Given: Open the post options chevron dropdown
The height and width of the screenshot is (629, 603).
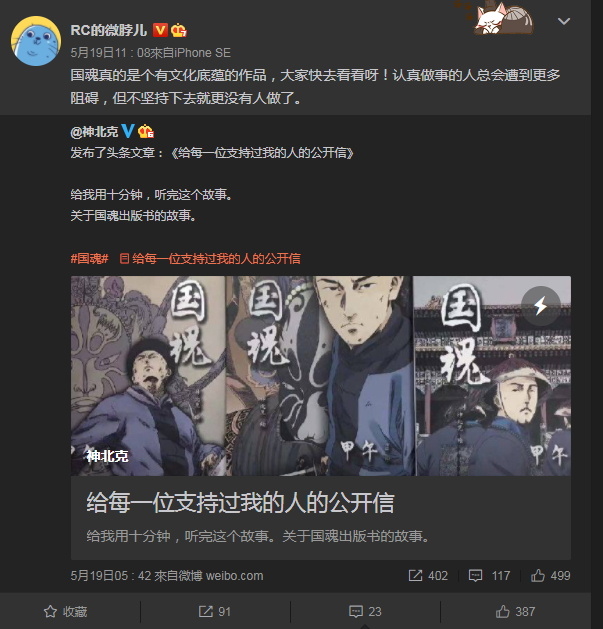Looking at the screenshot, I should click(x=564, y=21).
